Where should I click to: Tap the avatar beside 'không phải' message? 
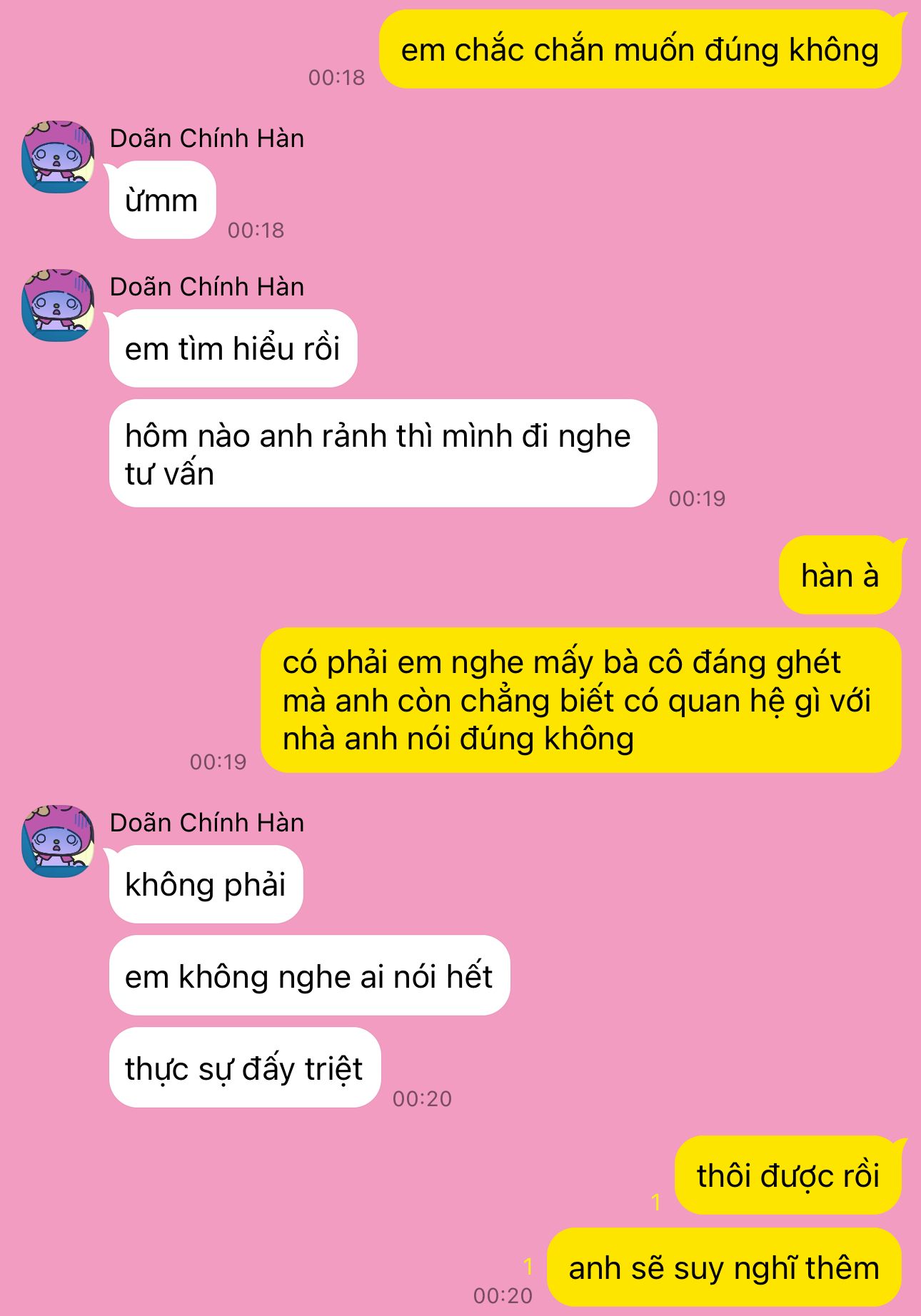click(x=59, y=841)
